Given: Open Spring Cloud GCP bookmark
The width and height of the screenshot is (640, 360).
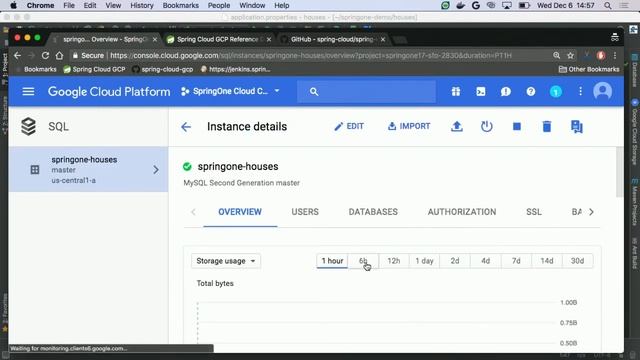Looking at the screenshot, I should (x=94, y=69).
